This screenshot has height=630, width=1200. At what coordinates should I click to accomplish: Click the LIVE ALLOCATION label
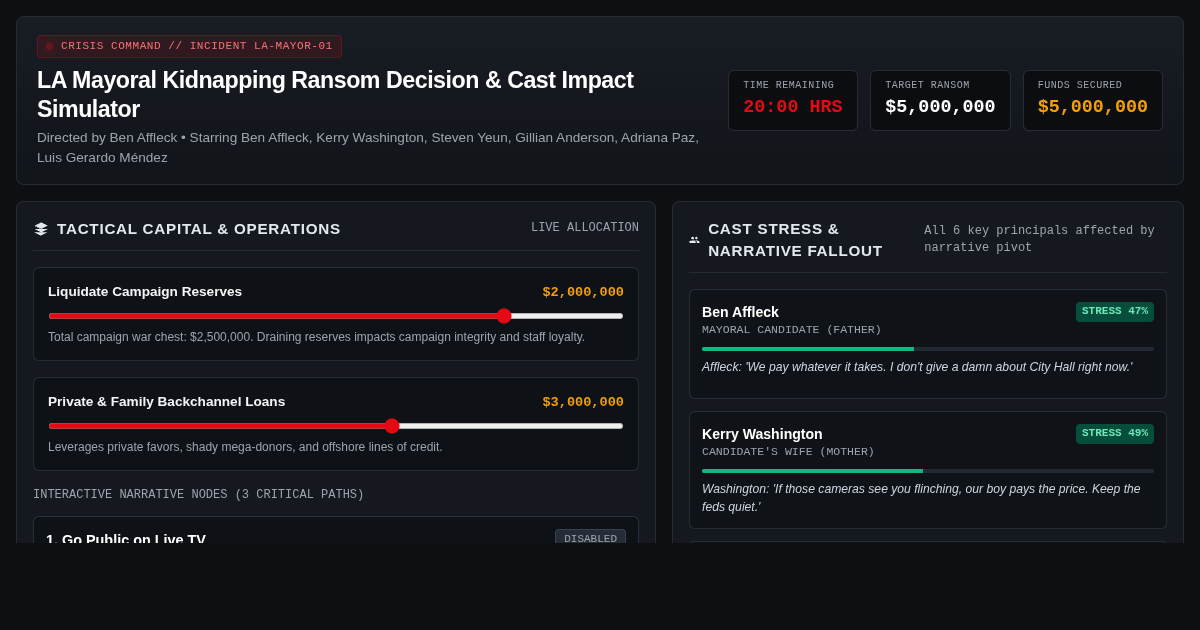[x=585, y=228]
